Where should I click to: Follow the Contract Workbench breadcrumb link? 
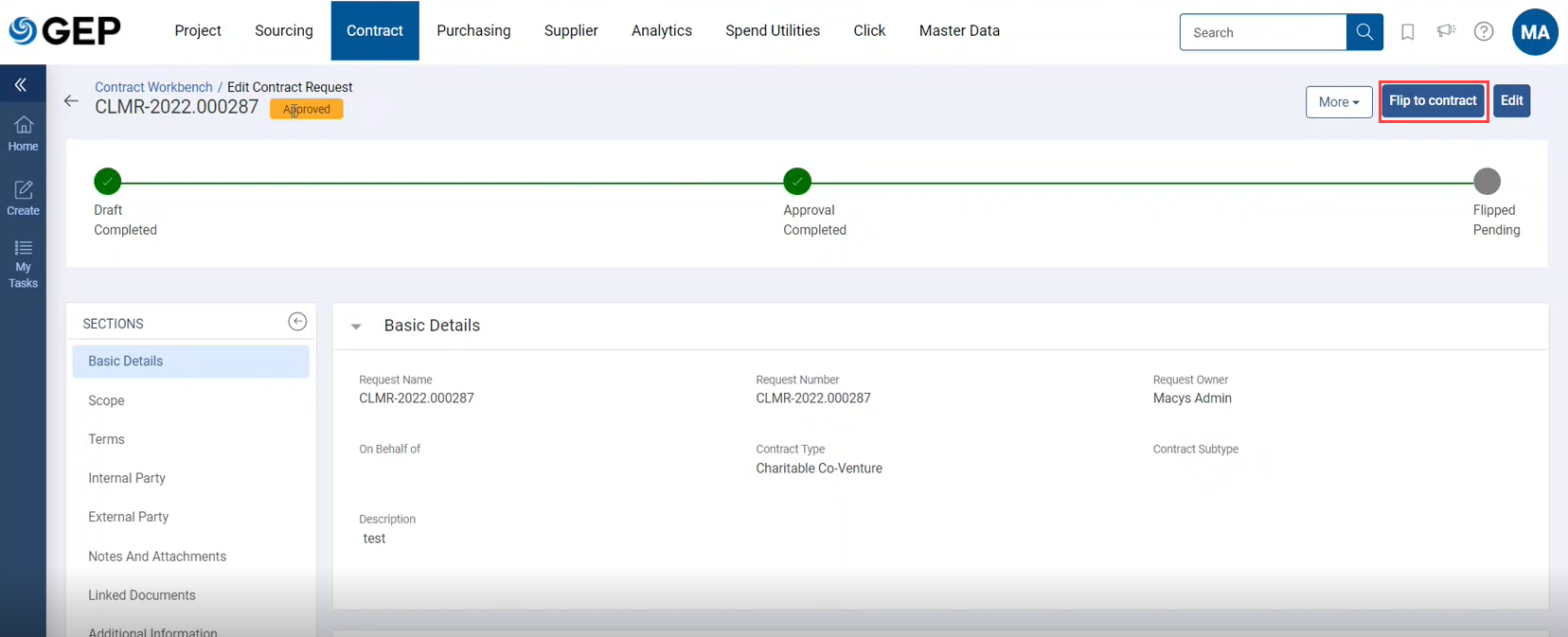coord(153,87)
